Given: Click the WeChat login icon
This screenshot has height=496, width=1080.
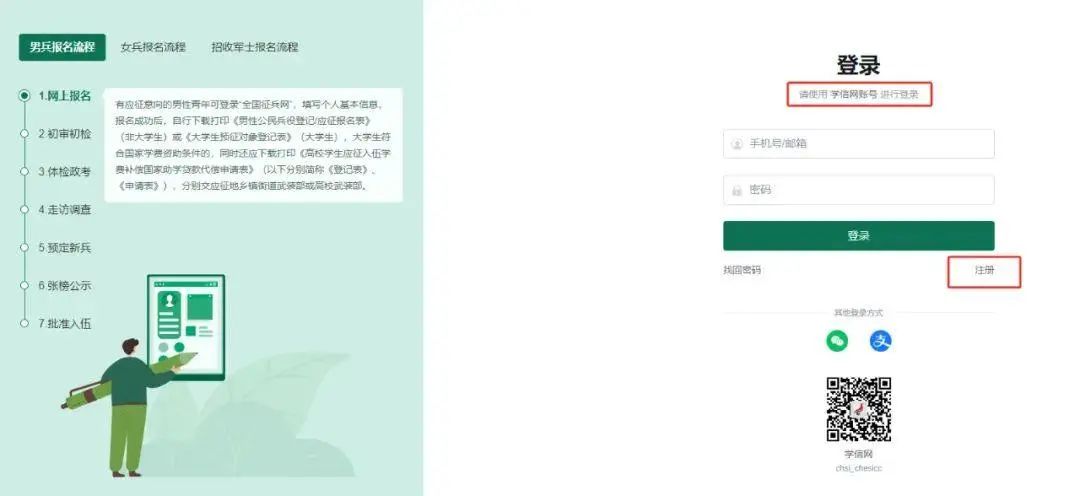Looking at the screenshot, I should tap(837, 341).
